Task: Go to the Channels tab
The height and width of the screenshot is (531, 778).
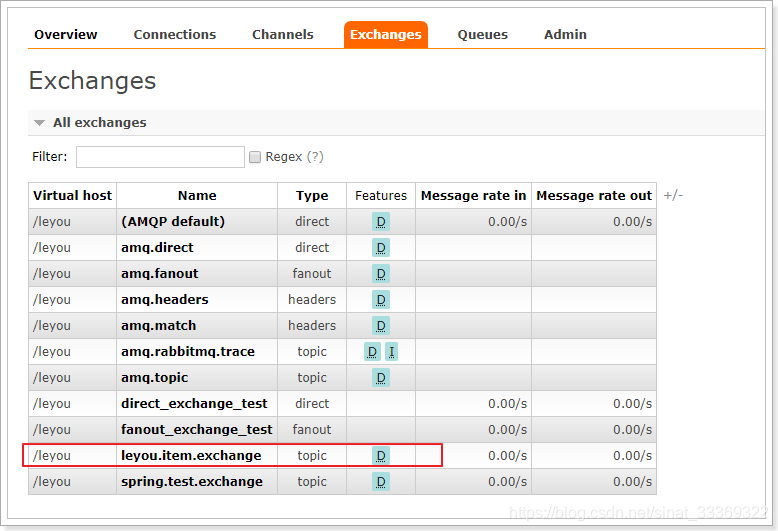Action: point(283,35)
